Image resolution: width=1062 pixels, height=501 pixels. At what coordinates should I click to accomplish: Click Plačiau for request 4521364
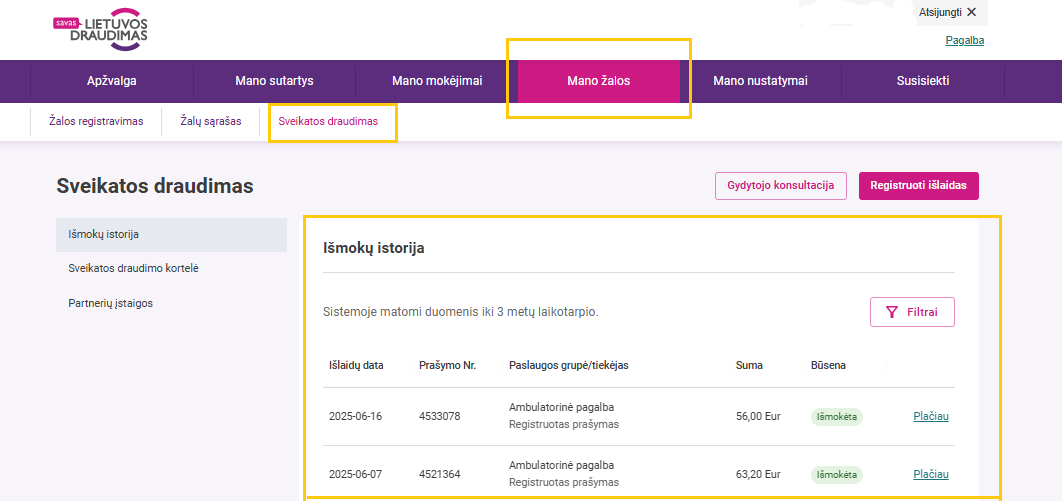click(931, 475)
